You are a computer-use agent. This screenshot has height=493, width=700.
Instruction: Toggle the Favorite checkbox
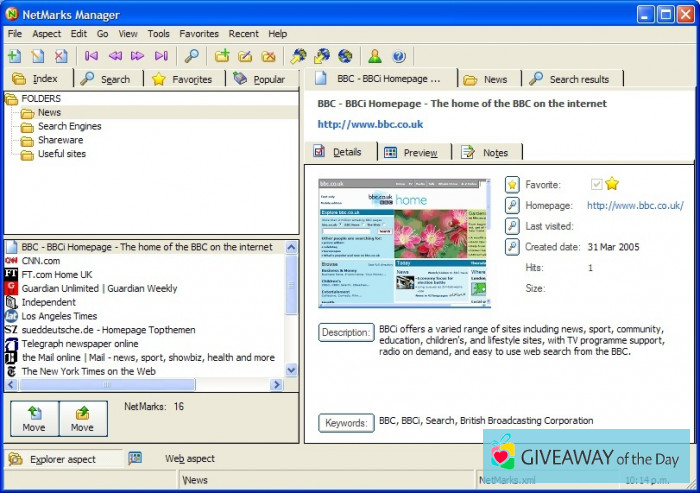point(597,184)
